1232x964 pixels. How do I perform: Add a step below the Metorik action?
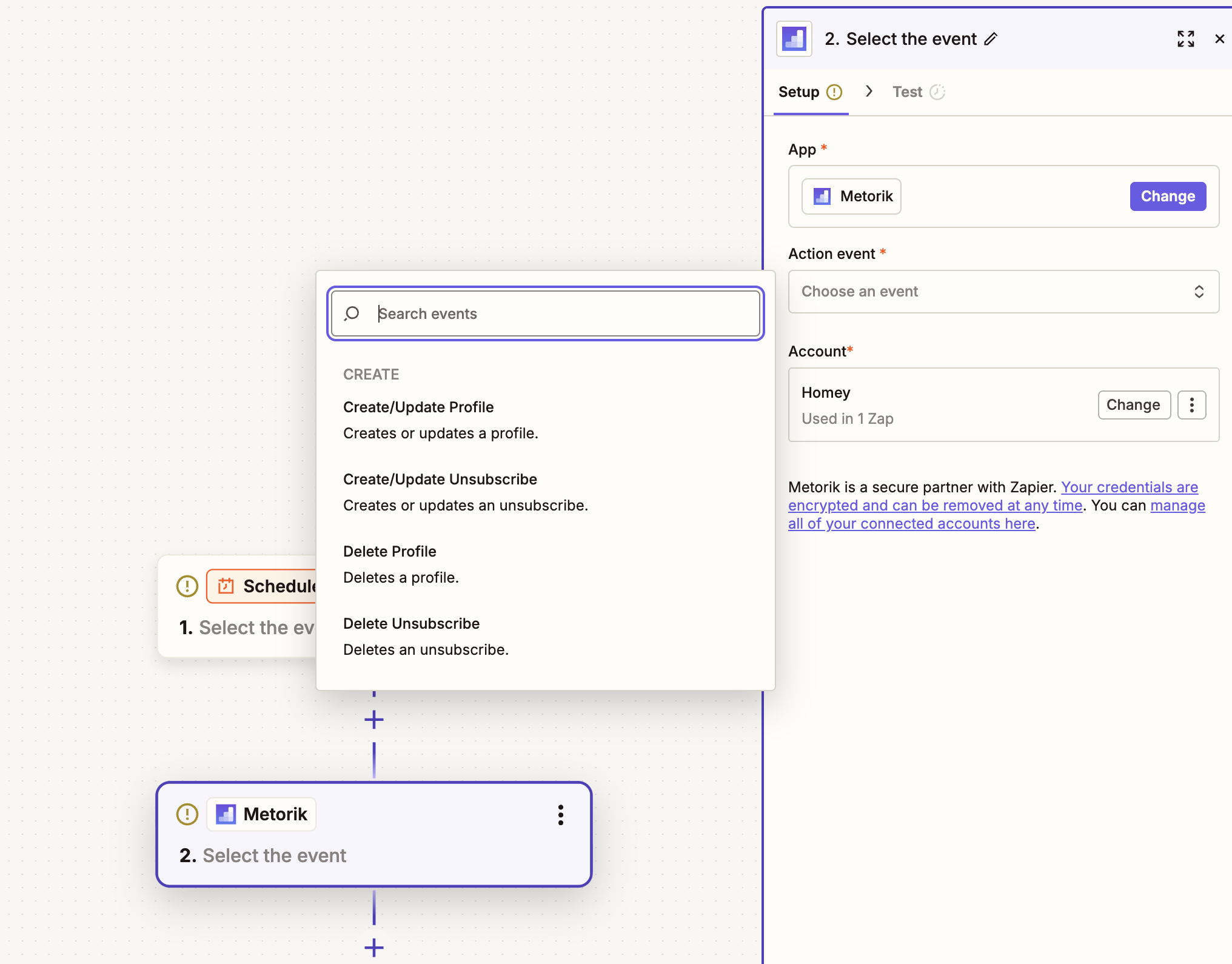[x=374, y=948]
